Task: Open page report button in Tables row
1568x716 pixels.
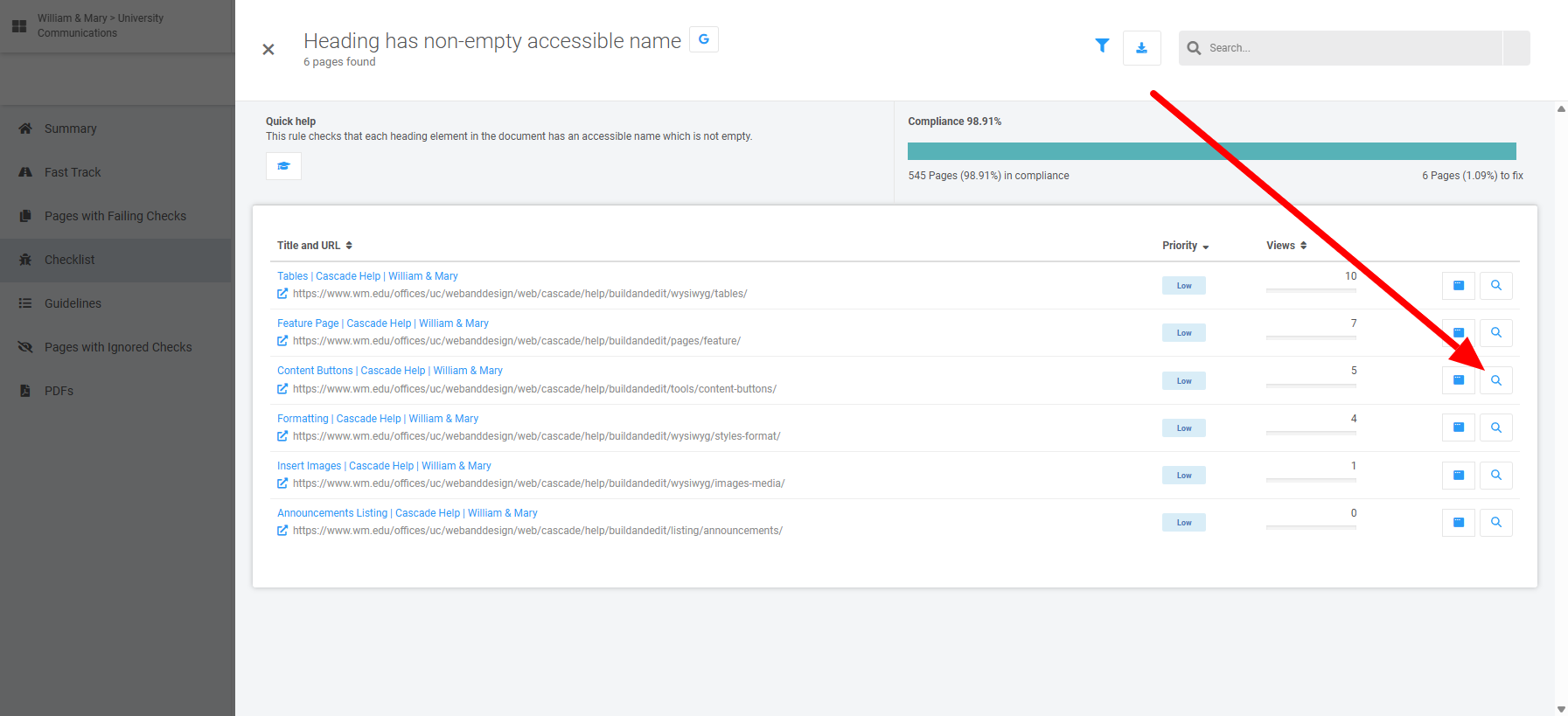Action: click(x=1459, y=285)
